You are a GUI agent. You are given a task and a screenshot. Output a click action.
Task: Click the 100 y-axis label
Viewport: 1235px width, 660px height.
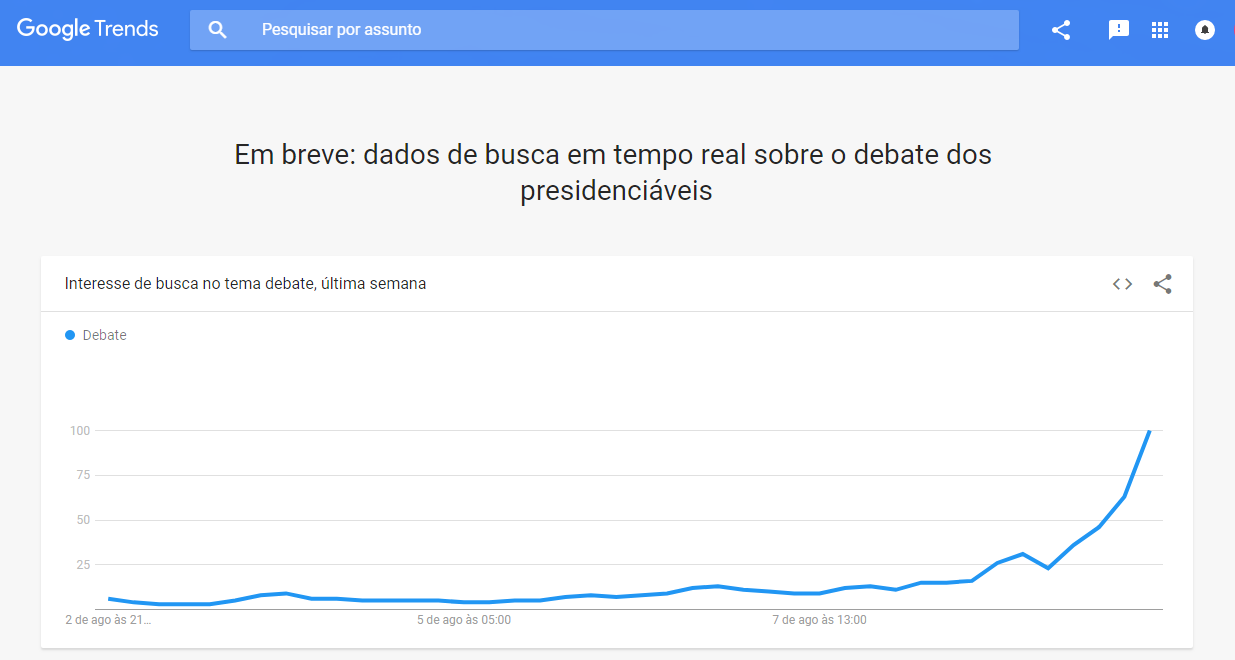80,431
